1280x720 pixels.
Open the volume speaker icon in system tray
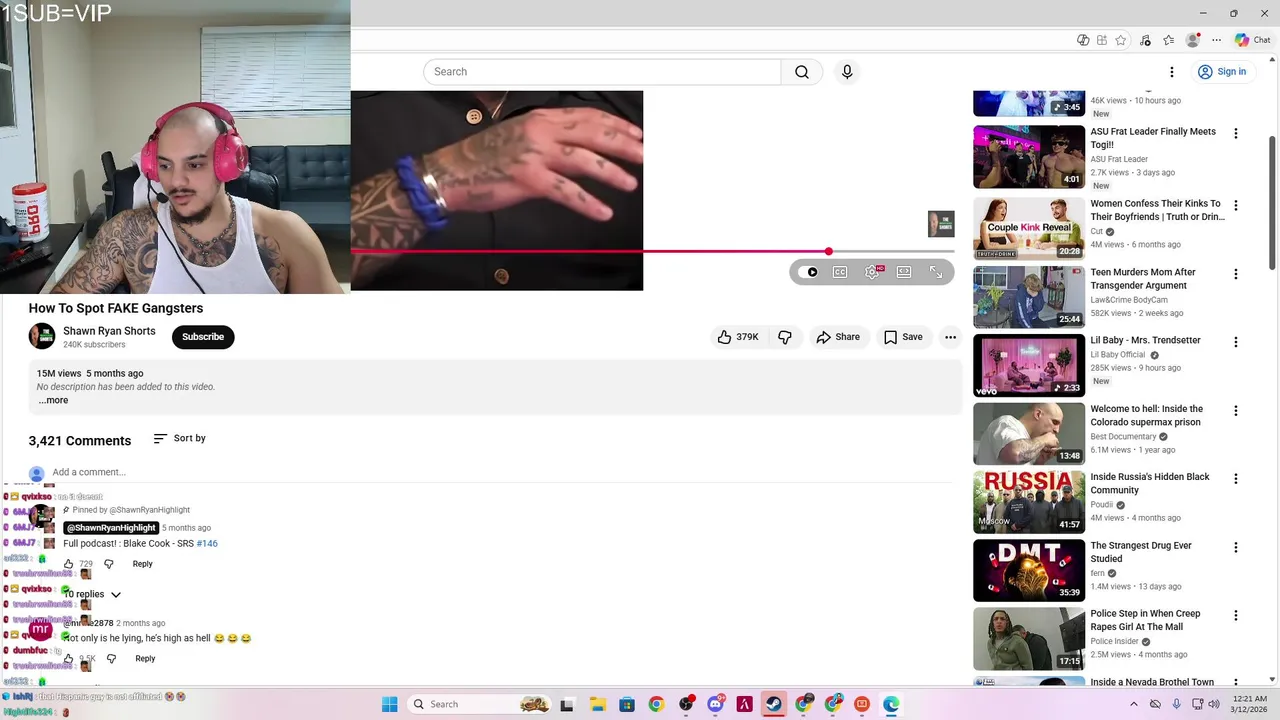tap(1214, 704)
